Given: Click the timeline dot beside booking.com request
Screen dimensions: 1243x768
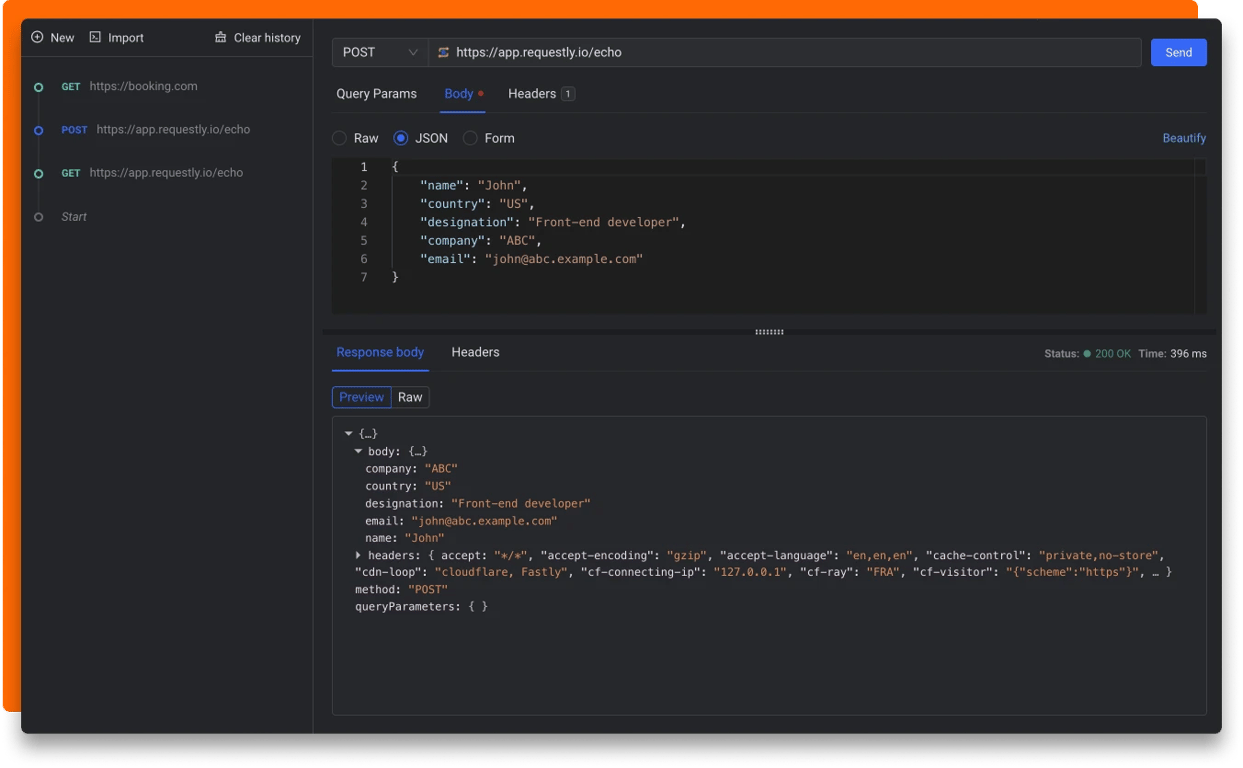Looking at the screenshot, I should point(39,87).
